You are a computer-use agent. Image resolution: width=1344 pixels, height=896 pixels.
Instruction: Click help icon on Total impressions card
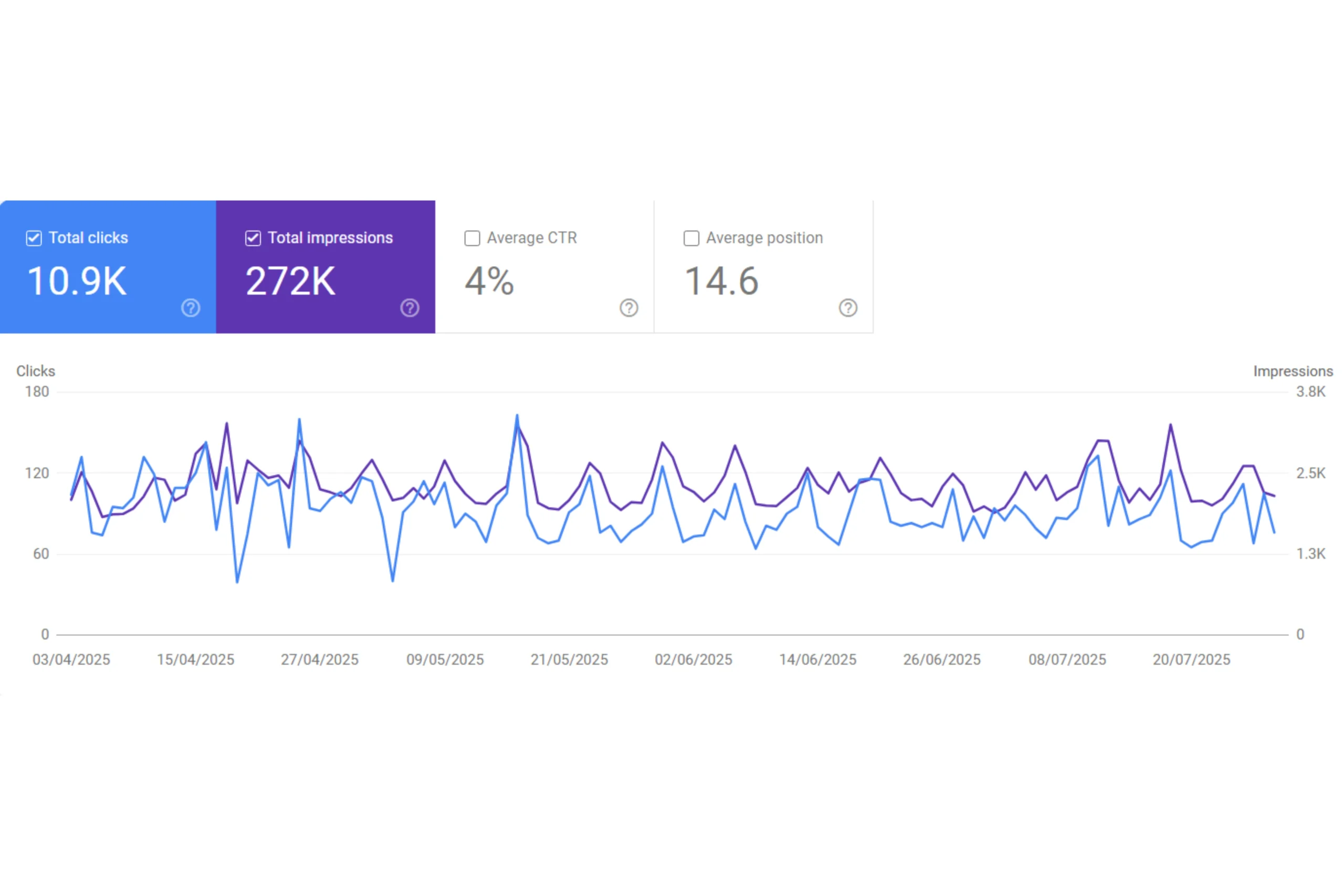[x=409, y=308]
